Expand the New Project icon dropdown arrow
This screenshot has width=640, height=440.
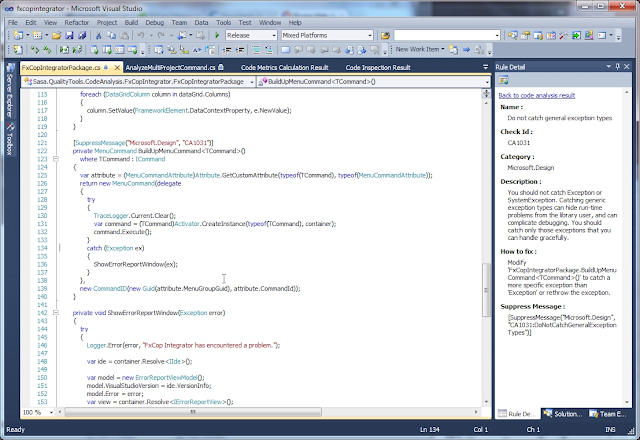pos(27,36)
